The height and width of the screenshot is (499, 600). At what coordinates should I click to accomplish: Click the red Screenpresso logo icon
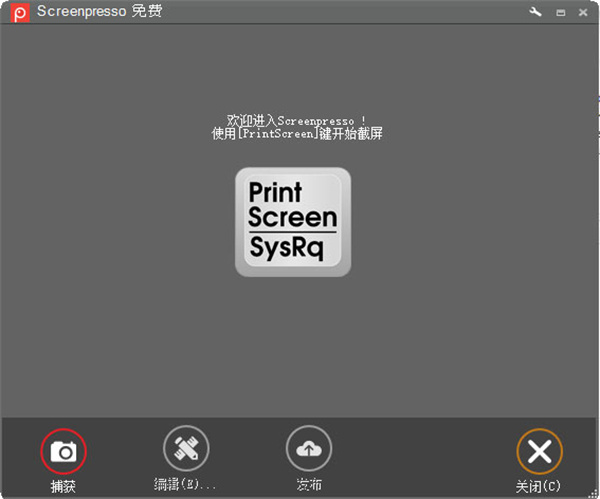point(19,13)
